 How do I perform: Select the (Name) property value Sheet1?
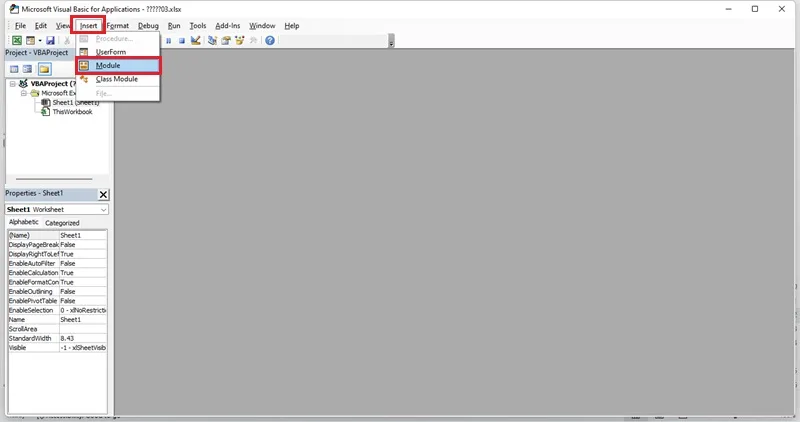tap(83, 235)
